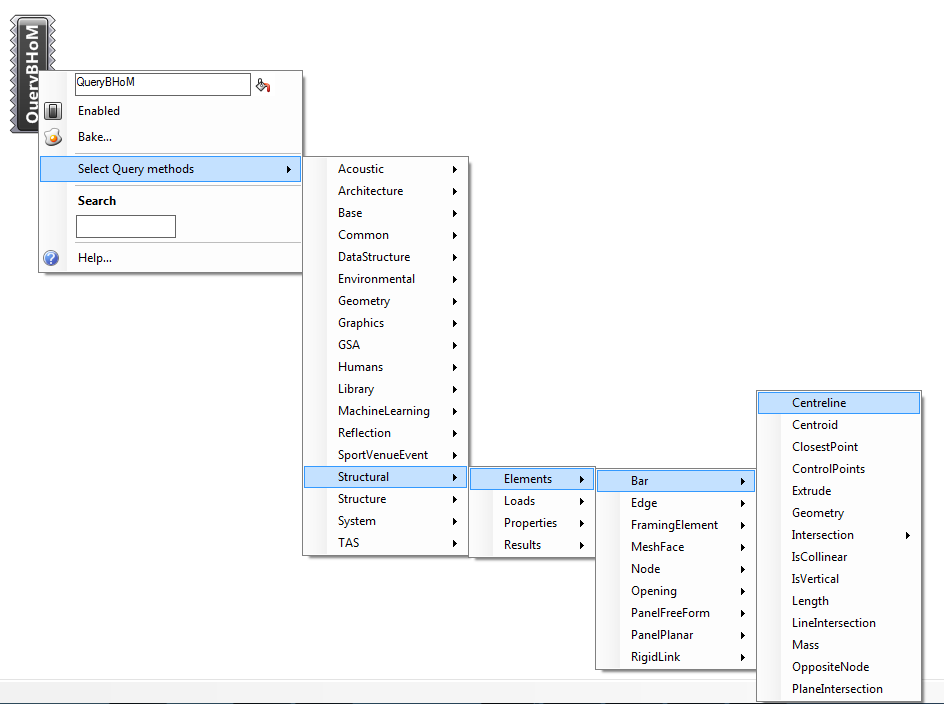Choose Centreline from the Bar methods
Viewport: 944px width, 704px height.
[x=838, y=403]
